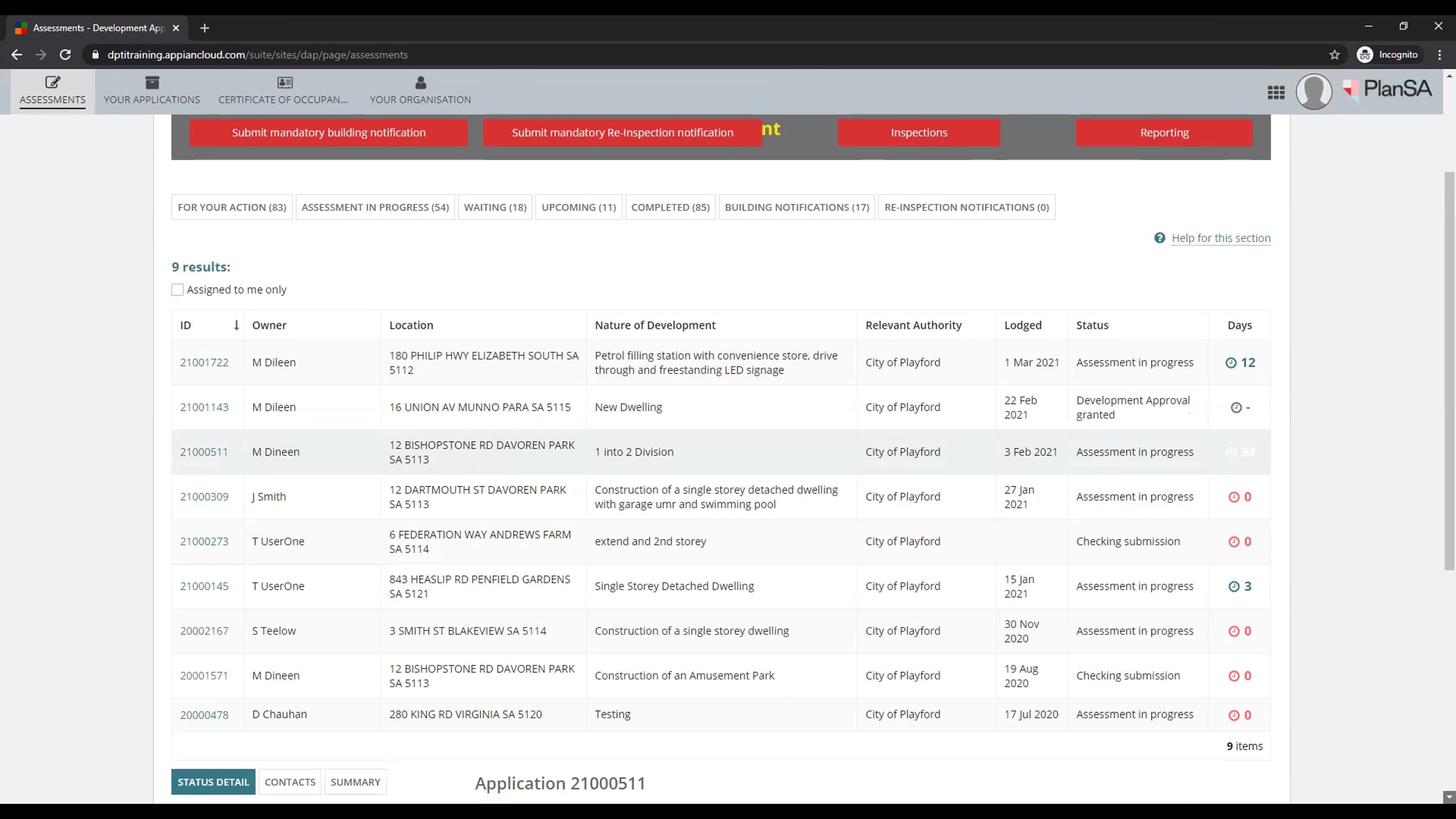The height and width of the screenshot is (819, 1456).
Task: Click red clock icon in row 21000273
Action: point(1233,542)
